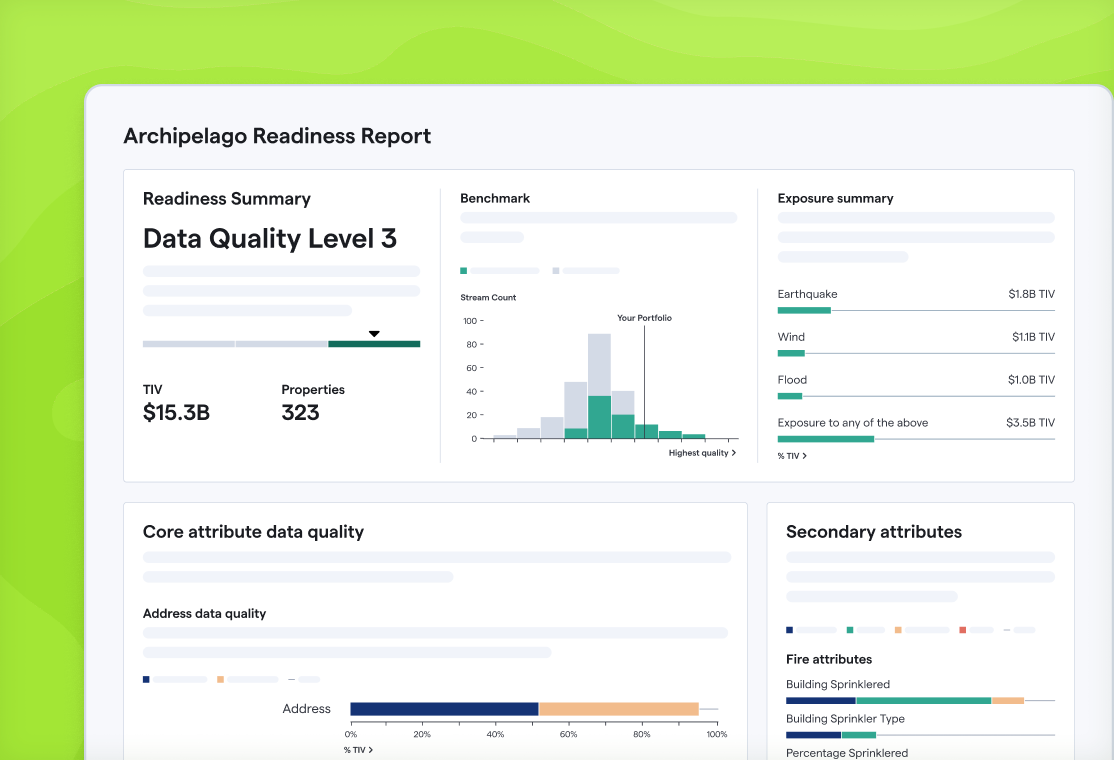Click the $15.3B TIV value
Image resolution: width=1114 pixels, height=760 pixels.
click(176, 413)
